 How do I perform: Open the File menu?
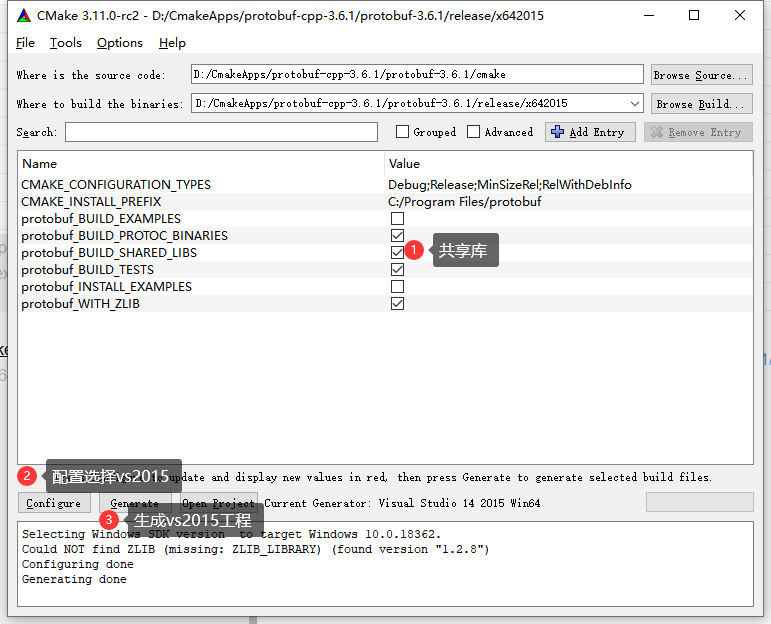point(25,43)
